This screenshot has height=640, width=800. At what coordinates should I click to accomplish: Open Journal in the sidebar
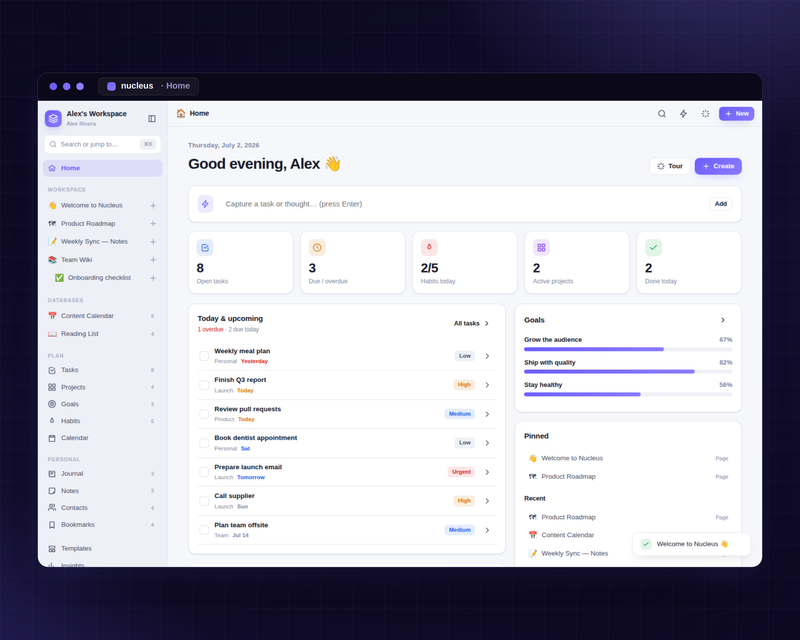(x=103, y=474)
